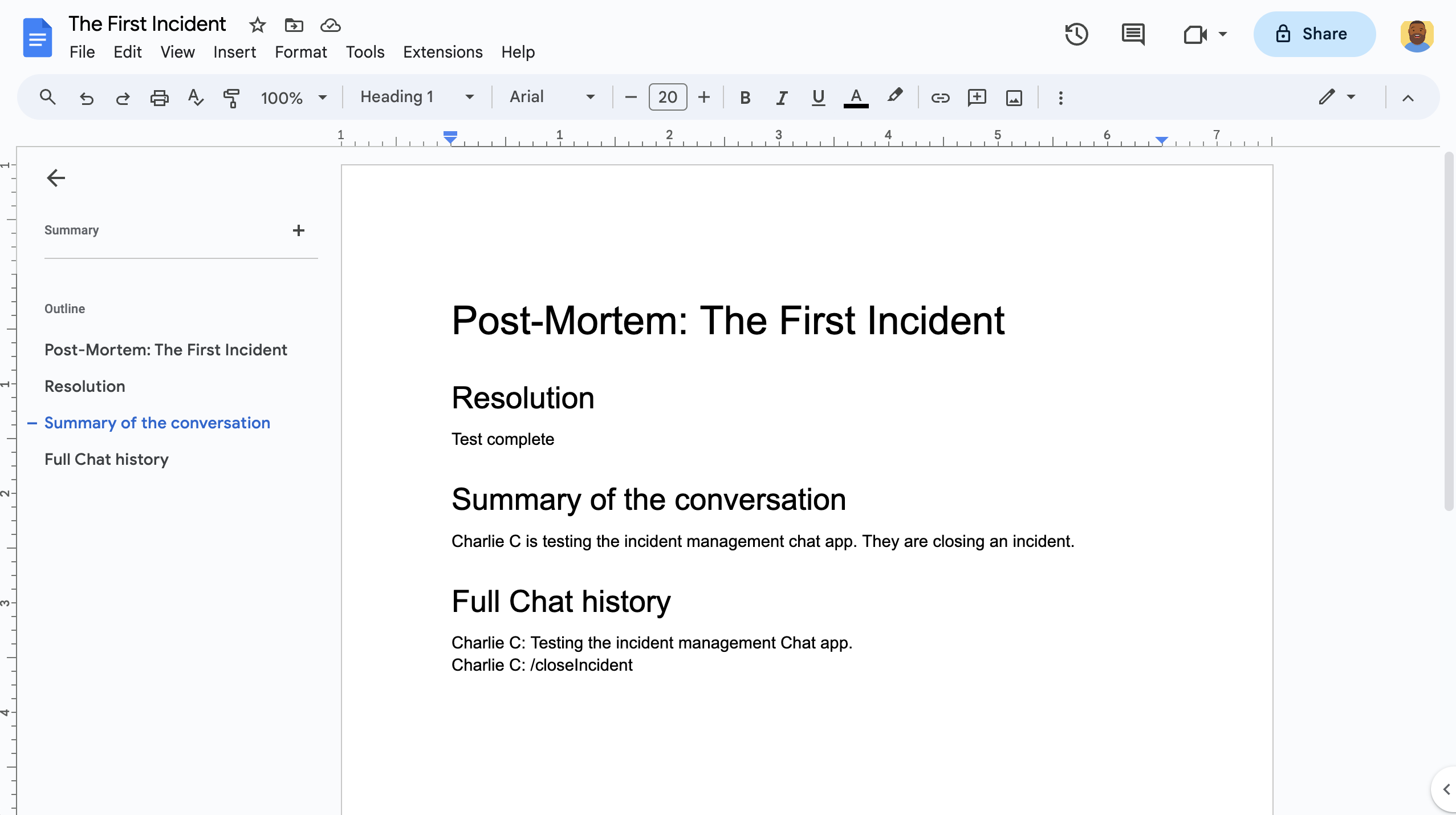Click the Share button
Image resolution: width=1456 pixels, height=815 pixels.
[x=1313, y=34]
